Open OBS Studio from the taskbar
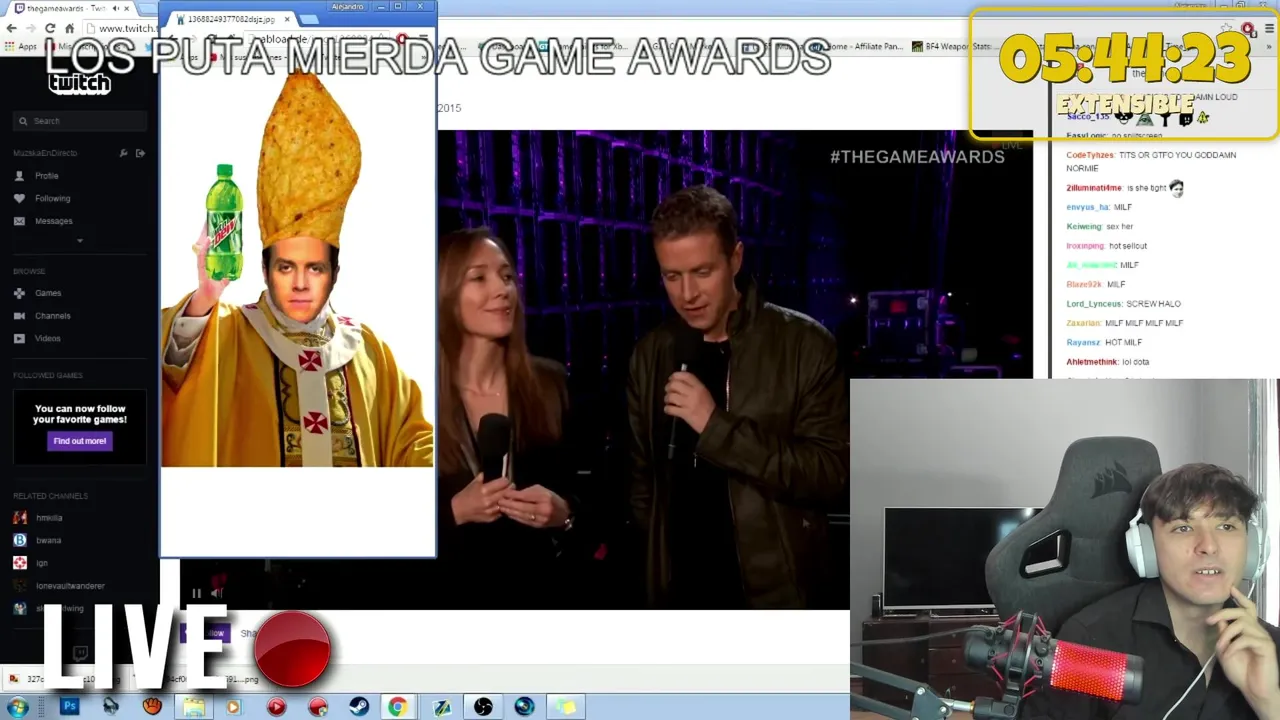The width and height of the screenshot is (1280, 720). click(483, 707)
